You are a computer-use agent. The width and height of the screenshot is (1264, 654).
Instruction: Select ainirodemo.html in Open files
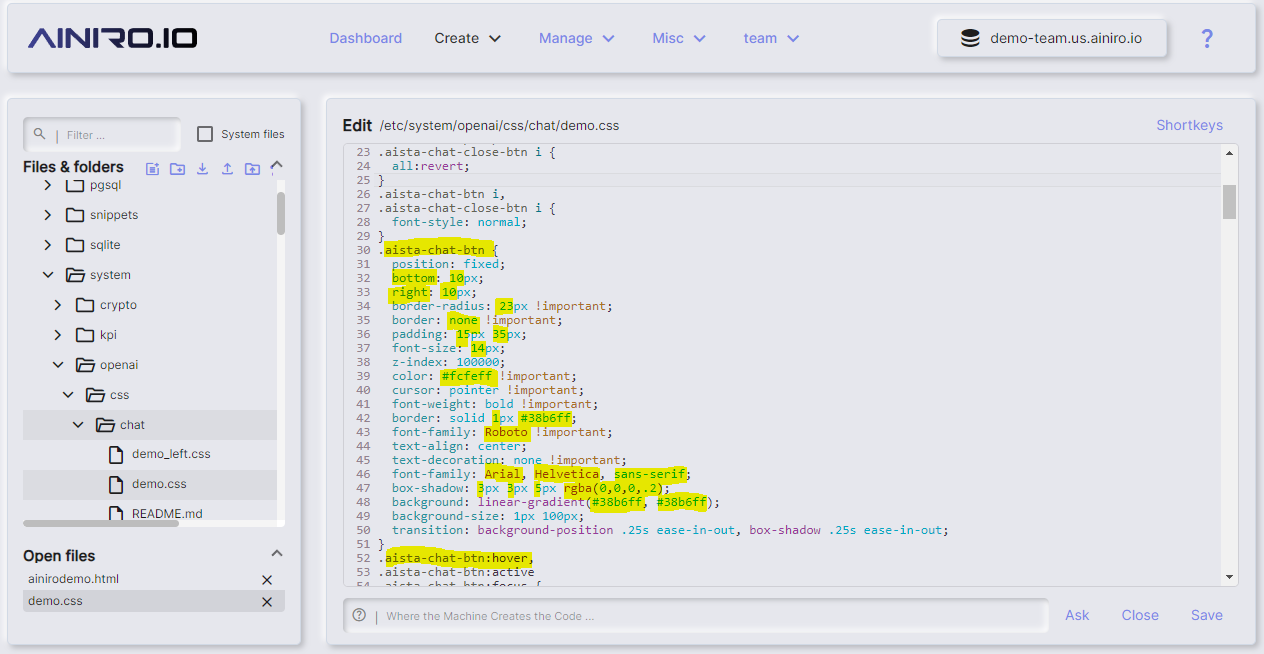click(74, 579)
